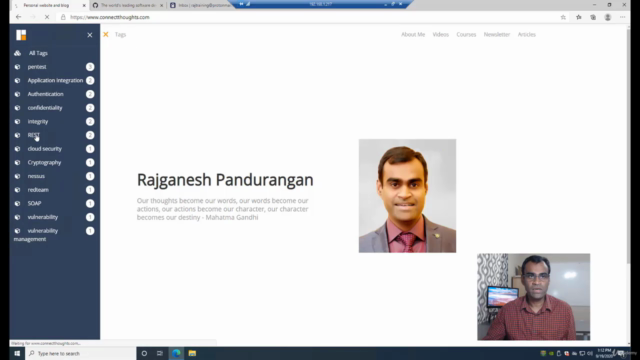Click the Rajganesh Pandurangan heading
The width and height of the screenshot is (640, 360).
click(225, 180)
